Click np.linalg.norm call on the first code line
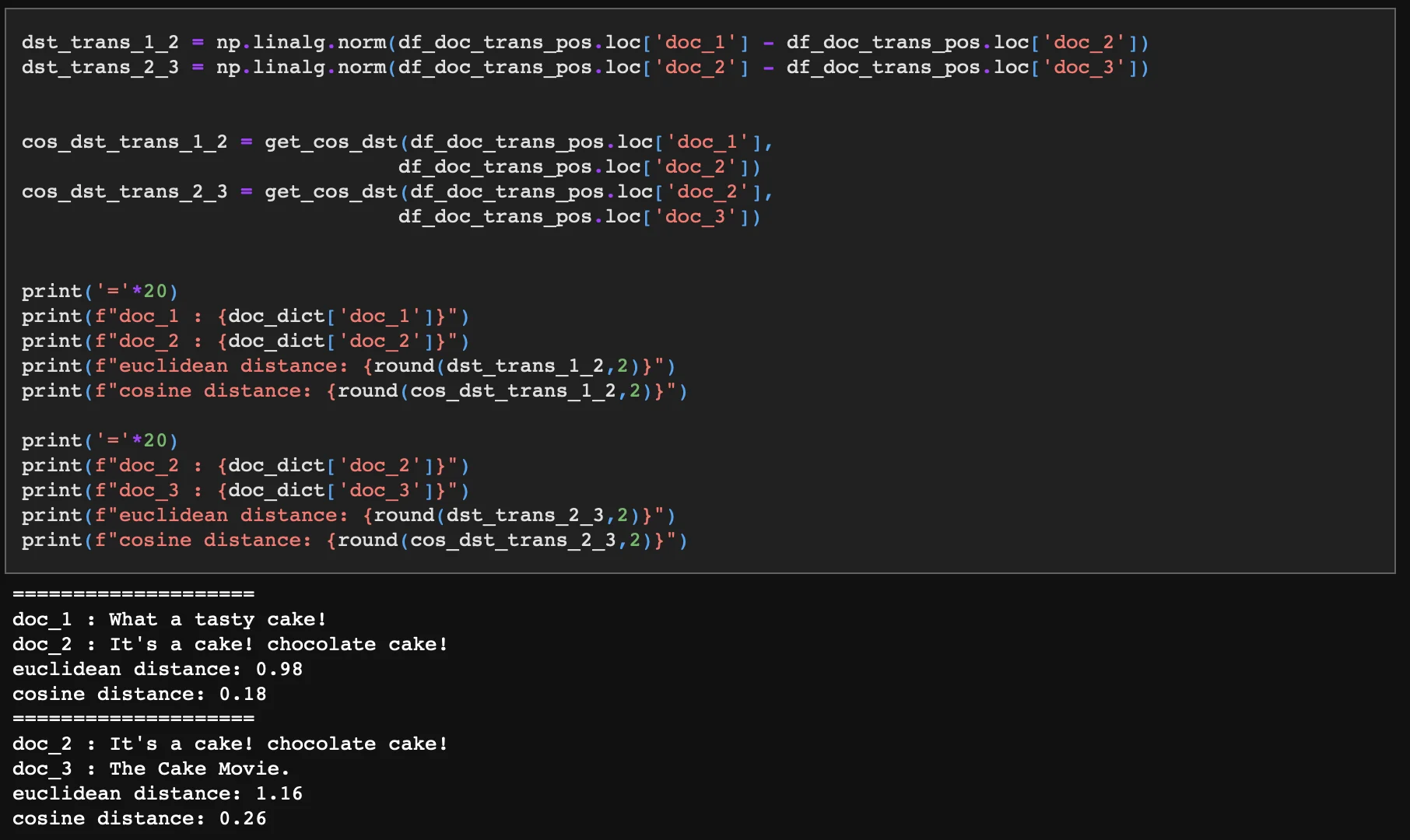This screenshot has width=1410, height=840. [x=300, y=43]
